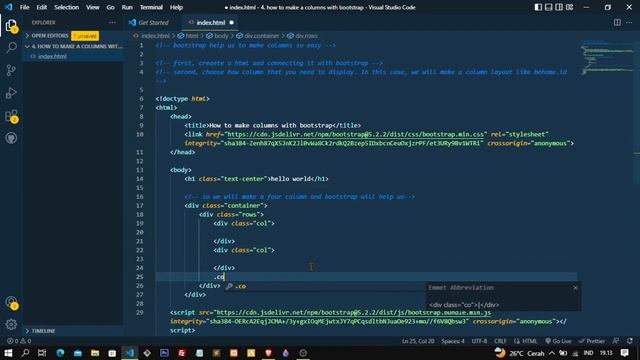Place cursor on line 25 containing .co
This screenshot has width=640, height=360.
click(x=366, y=277)
